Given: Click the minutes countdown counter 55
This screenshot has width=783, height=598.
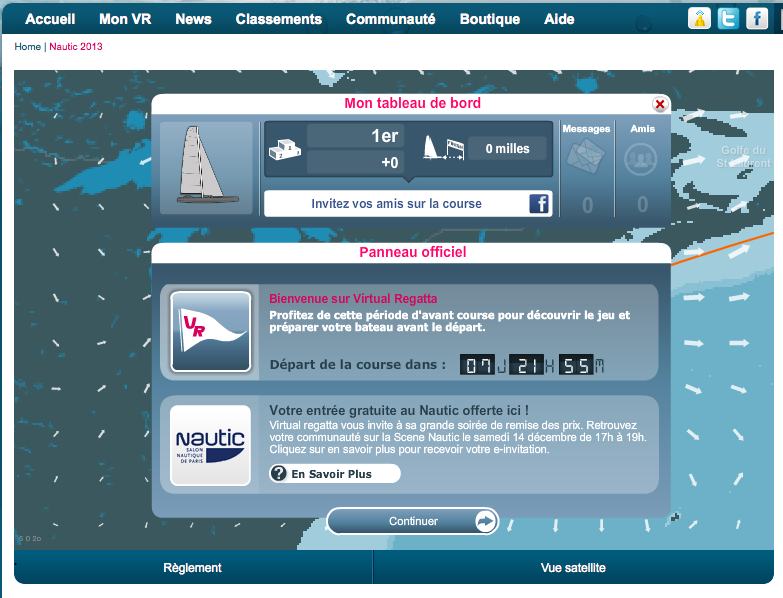Looking at the screenshot, I should click(x=576, y=365).
